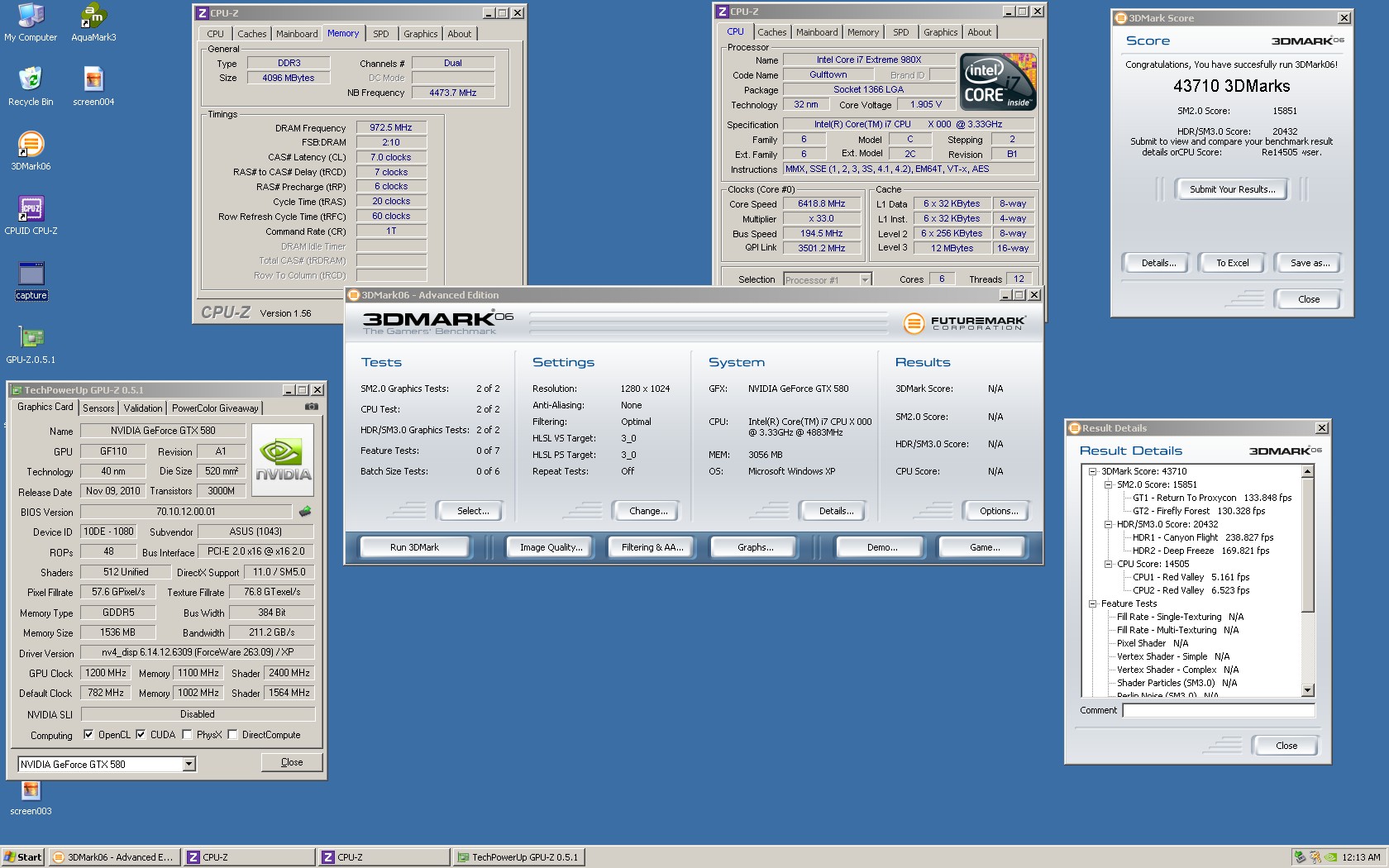Viewport: 1389px width, 868px height.
Task: Click the Comment input field
Action: 1219,710
